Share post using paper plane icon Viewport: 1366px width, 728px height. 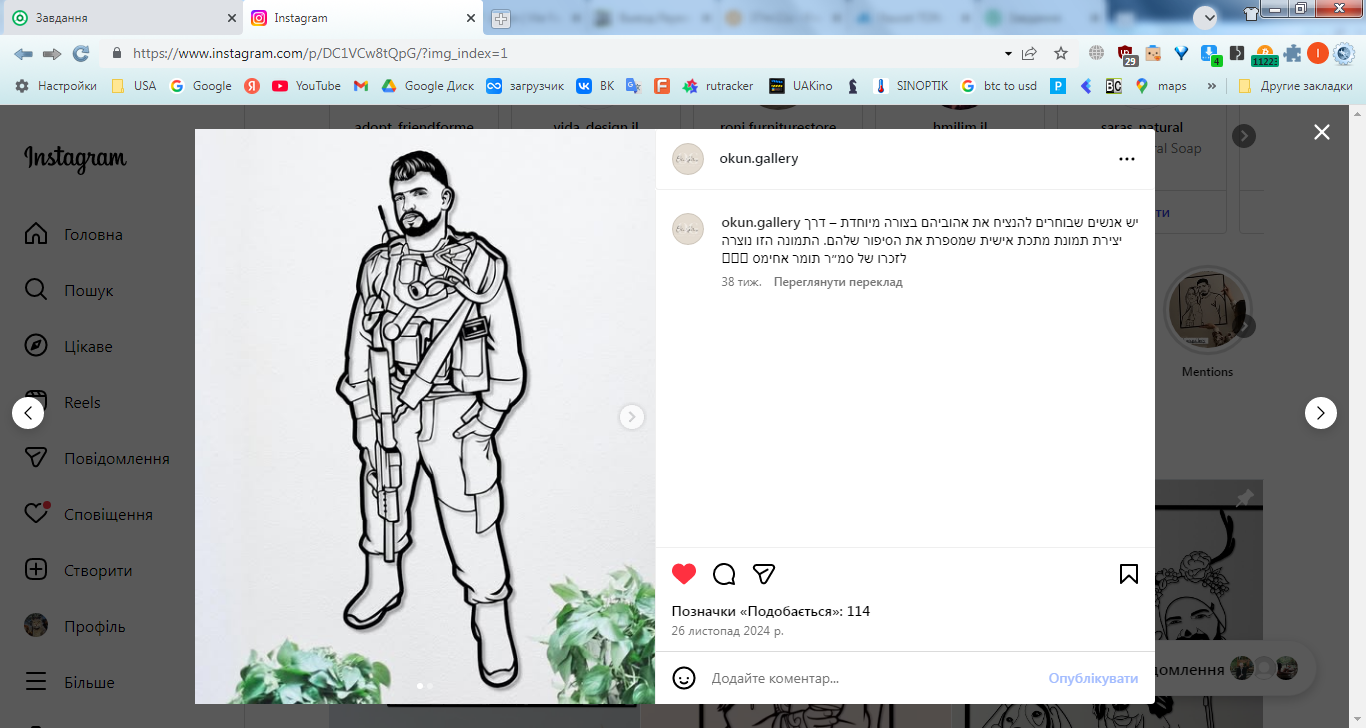tap(764, 574)
